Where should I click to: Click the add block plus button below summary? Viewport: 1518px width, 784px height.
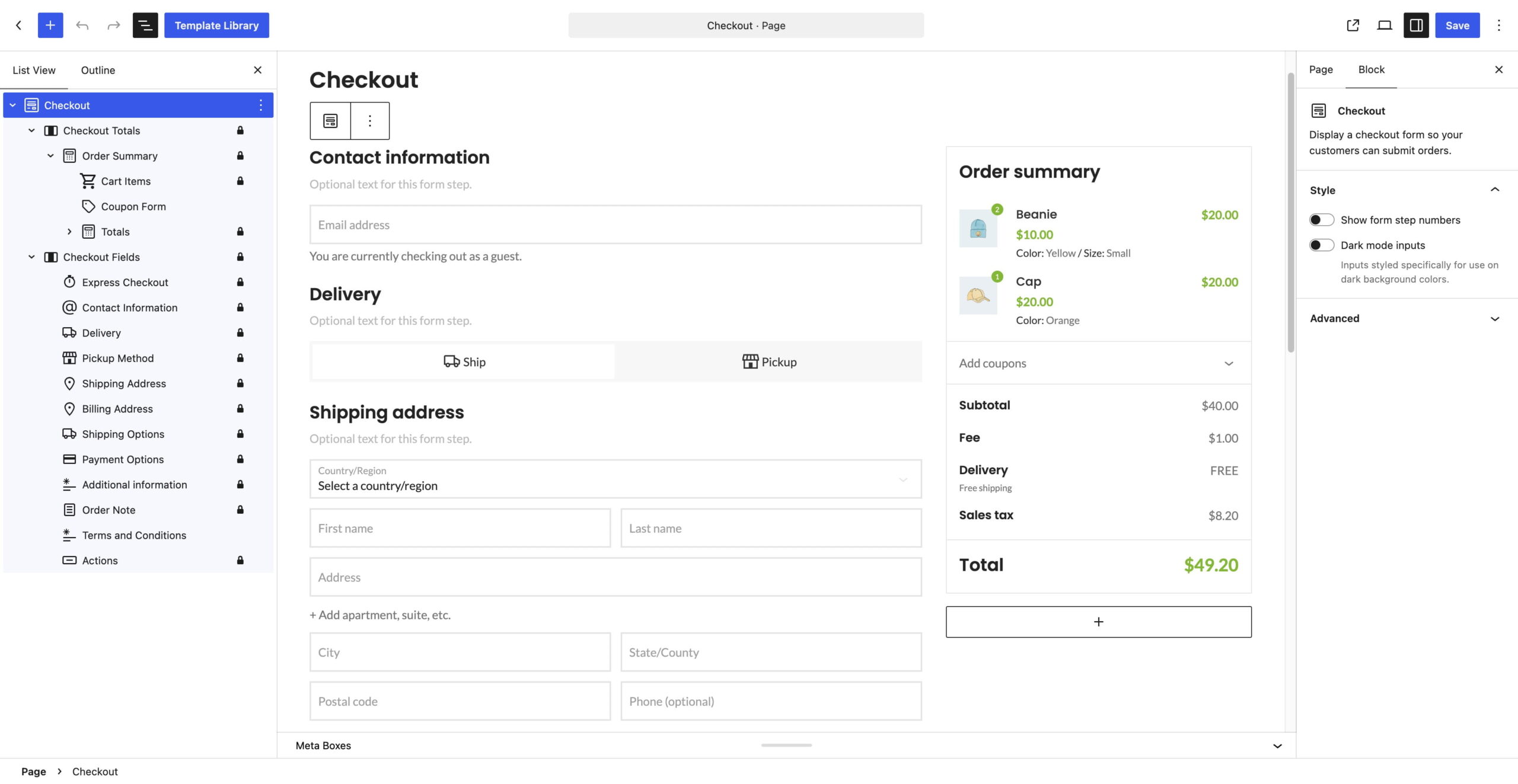pos(1098,622)
